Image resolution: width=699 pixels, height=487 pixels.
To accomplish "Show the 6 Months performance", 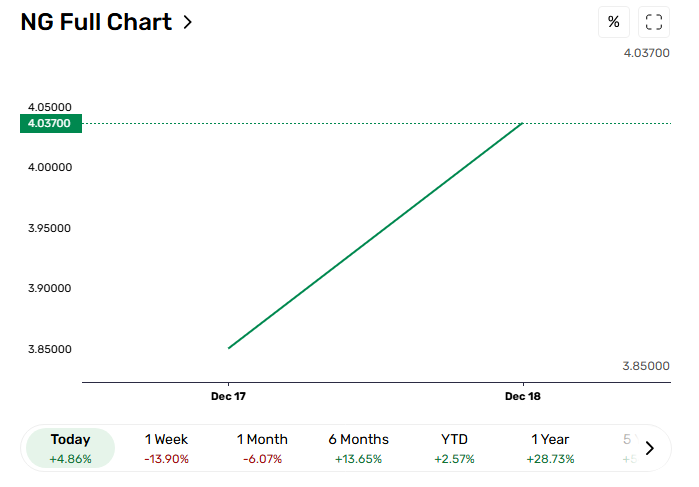I will click(358, 448).
